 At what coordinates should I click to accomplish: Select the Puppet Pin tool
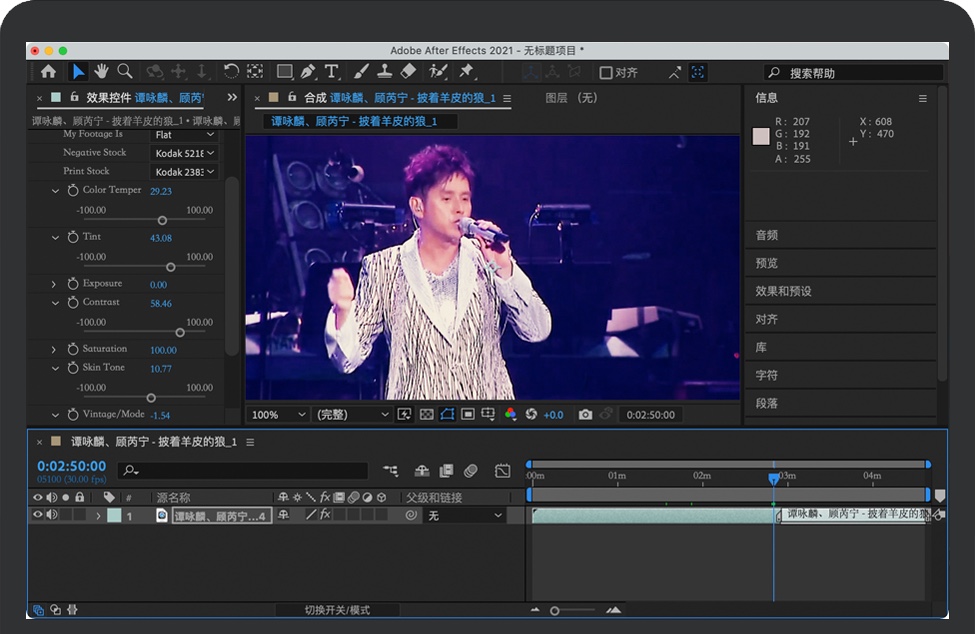pos(466,71)
